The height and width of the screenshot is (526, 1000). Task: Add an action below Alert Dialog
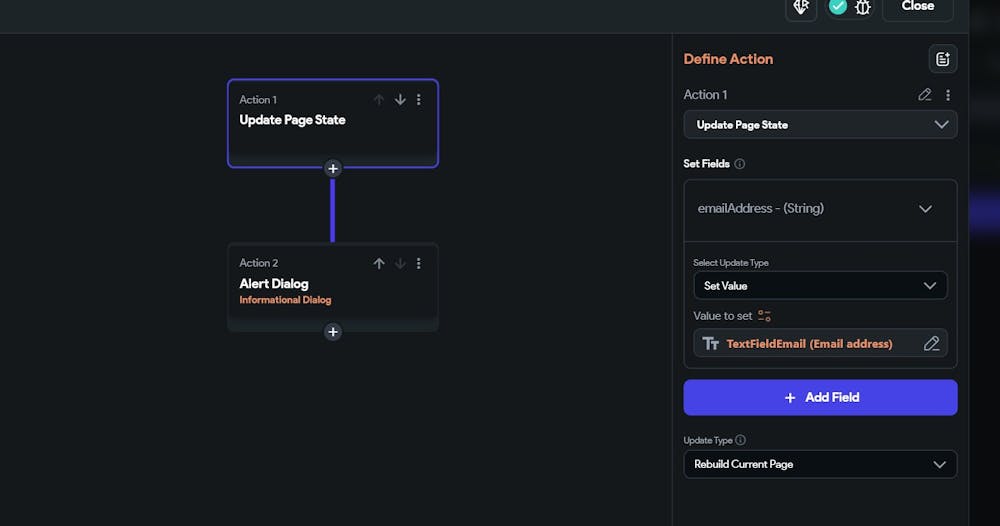333,332
